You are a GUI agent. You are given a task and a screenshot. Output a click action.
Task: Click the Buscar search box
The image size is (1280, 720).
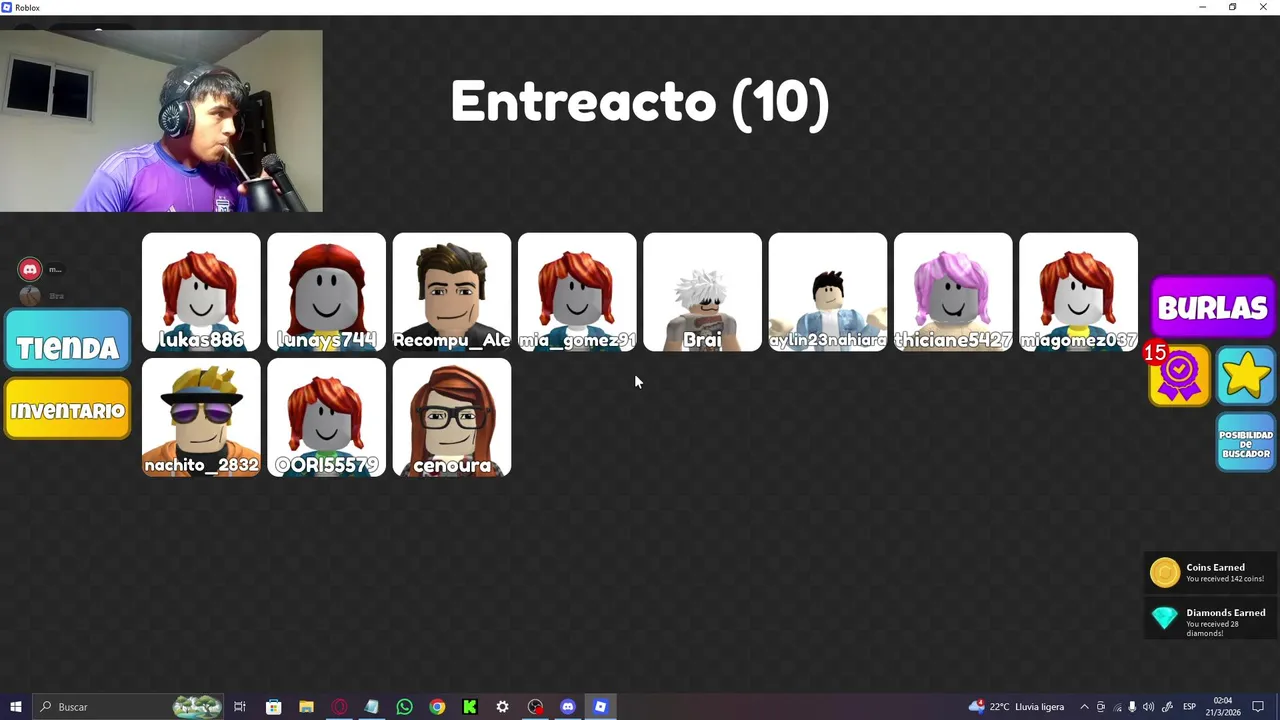coord(126,707)
